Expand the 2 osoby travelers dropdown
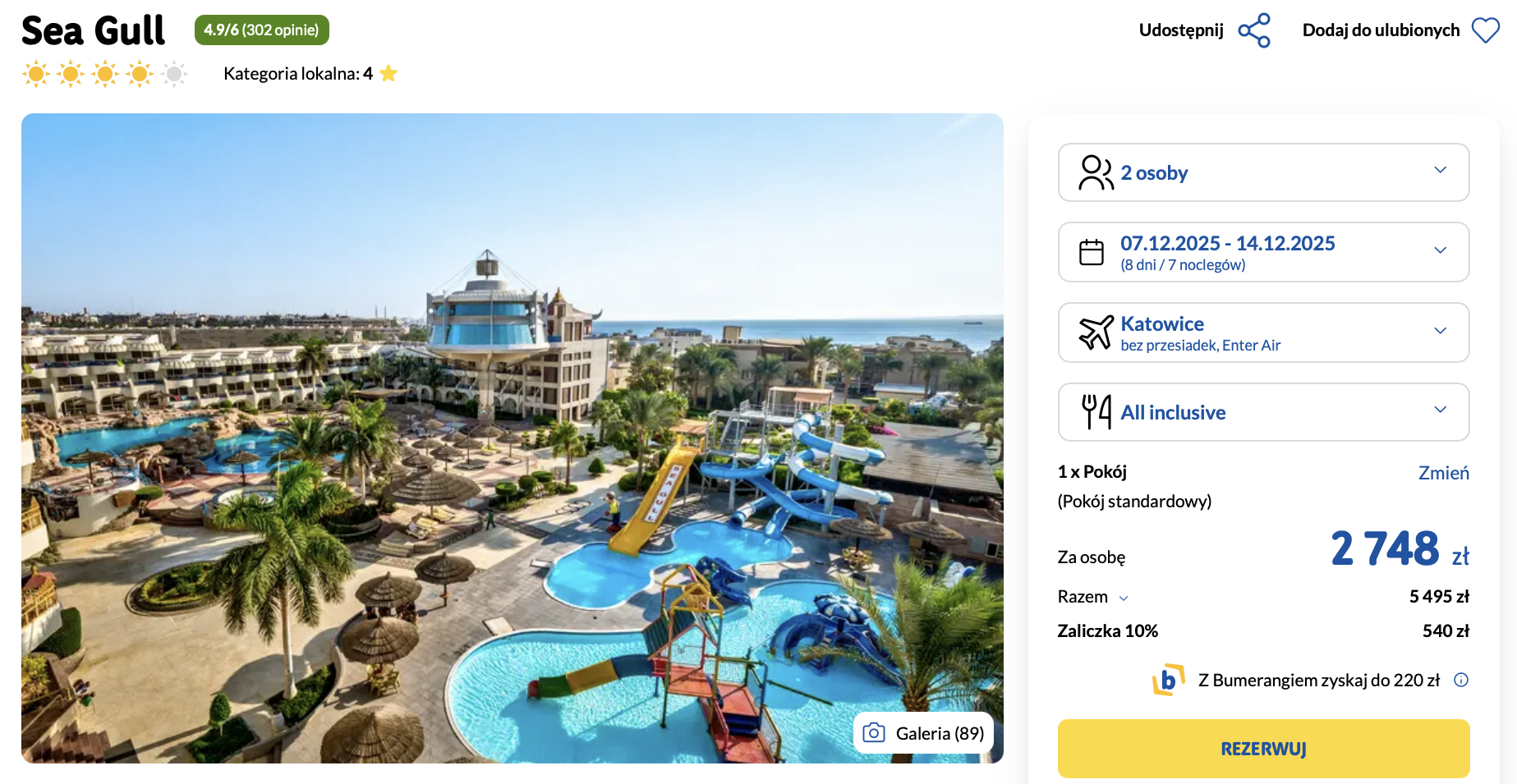The image size is (1517, 784). 1263,172
